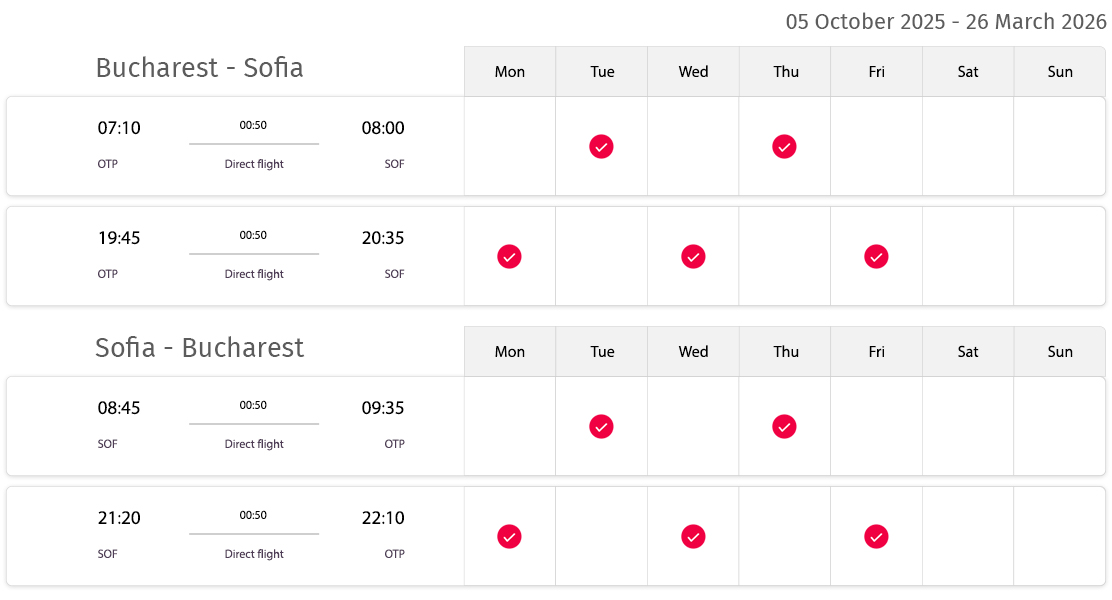Viewport: 1112px width, 600px height.
Task: Click the Sofia - Bucharest route heading
Action: pyautogui.click(x=199, y=348)
